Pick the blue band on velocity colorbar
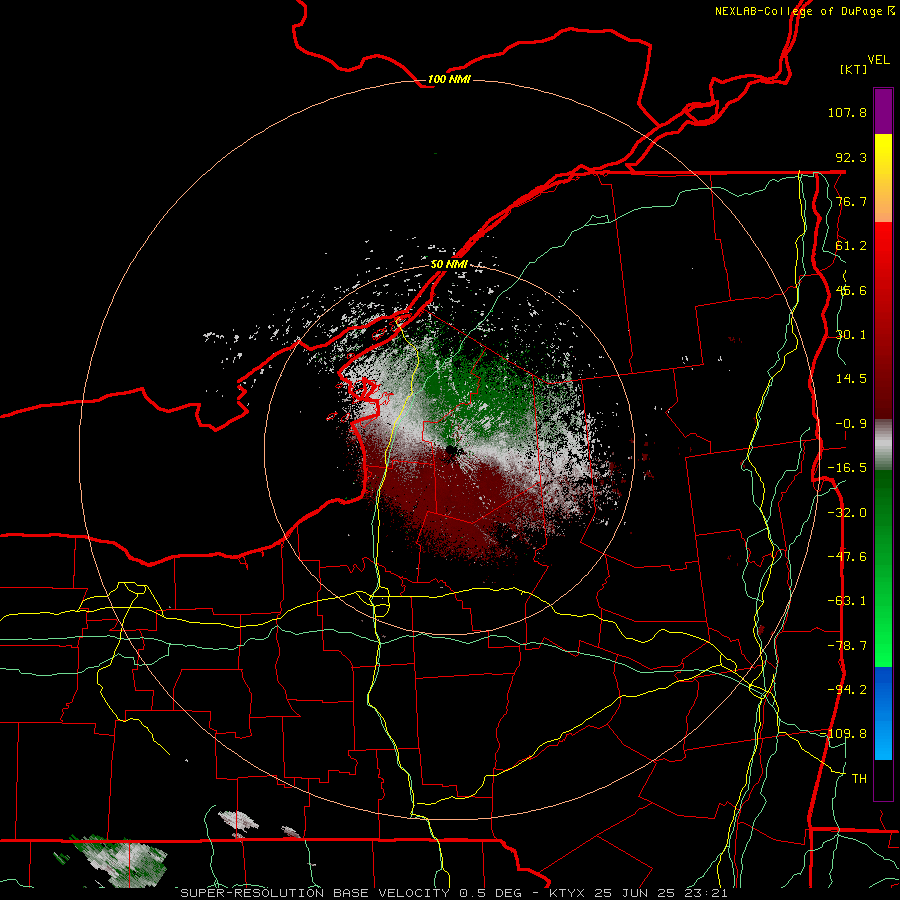 883,713
